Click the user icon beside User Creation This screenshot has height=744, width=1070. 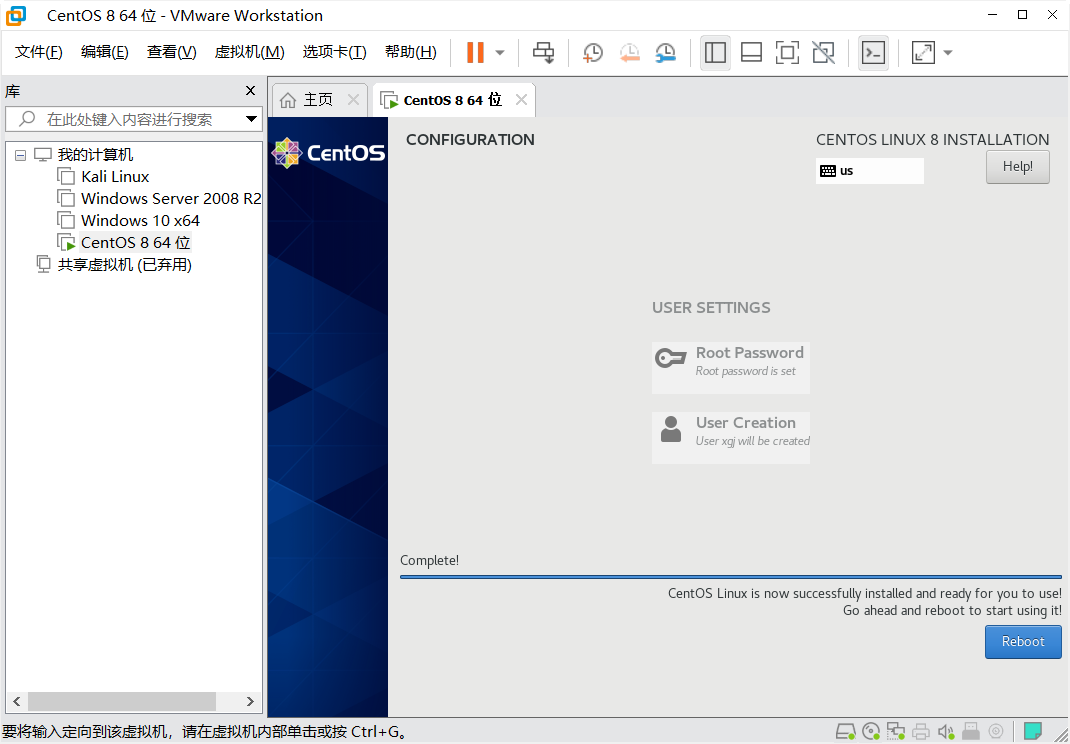pos(671,429)
